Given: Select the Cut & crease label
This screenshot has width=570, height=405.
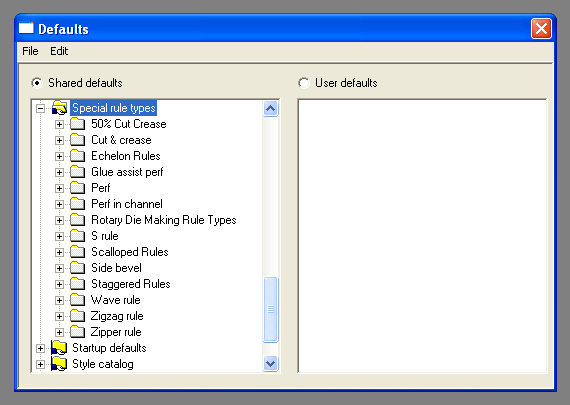Looking at the screenshot, I should point(121,140).
